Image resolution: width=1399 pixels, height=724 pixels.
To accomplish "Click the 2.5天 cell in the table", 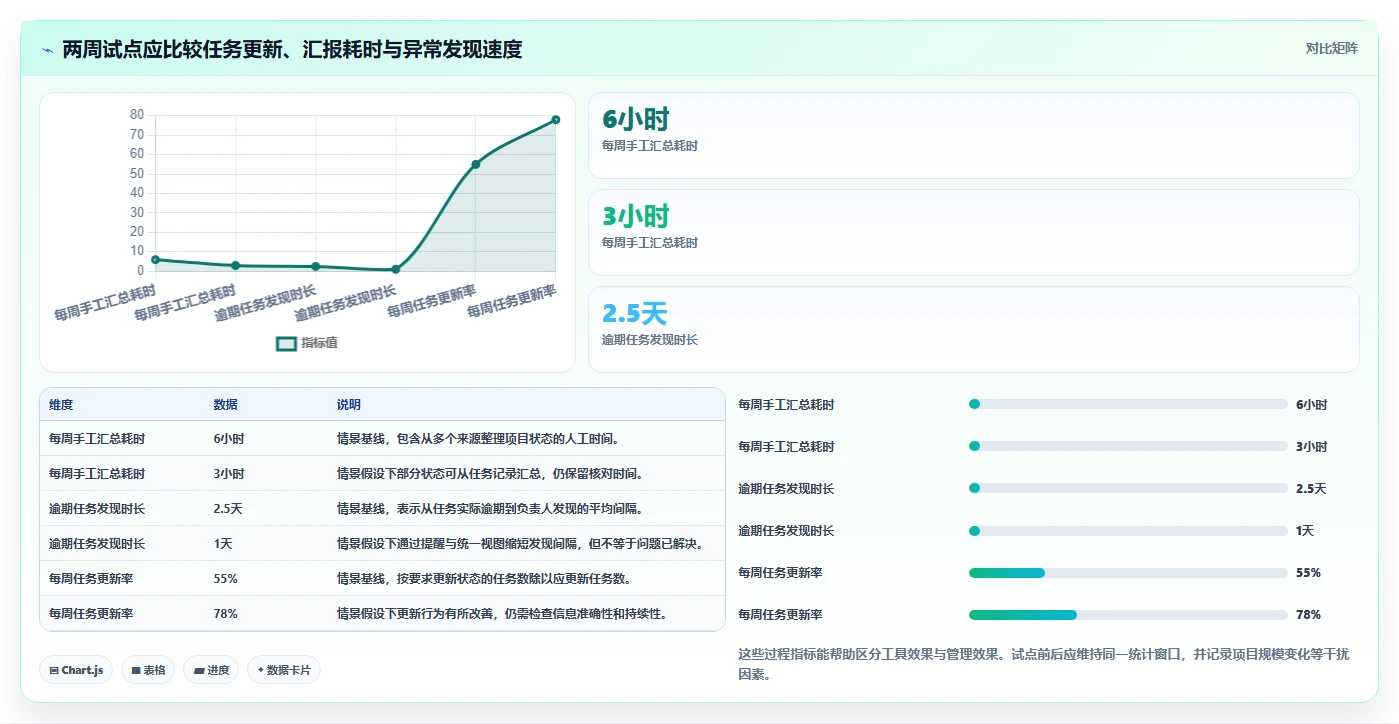I will pos(228,509).
